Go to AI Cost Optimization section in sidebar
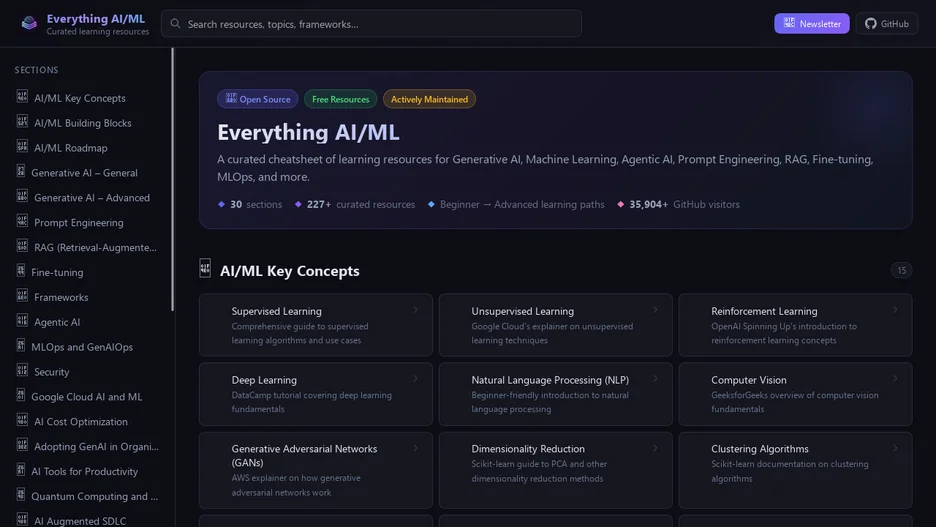Viewport: 936px width, 527px height. [x=88, y=421]
